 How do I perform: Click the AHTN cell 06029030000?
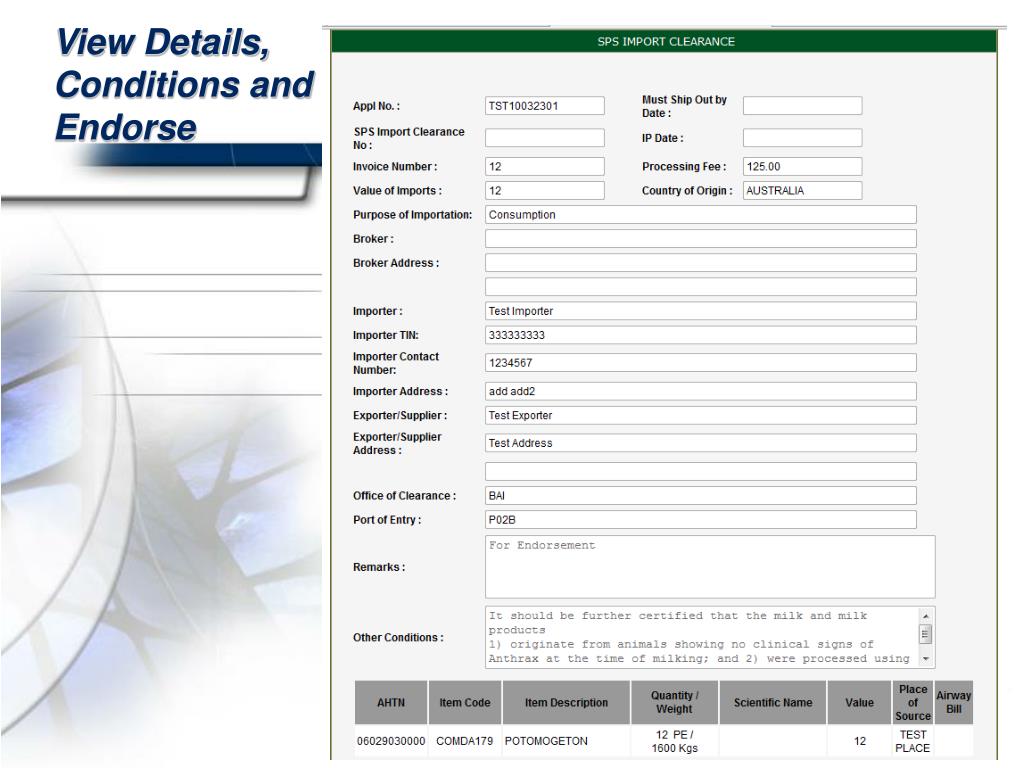(x=391, y=741)
